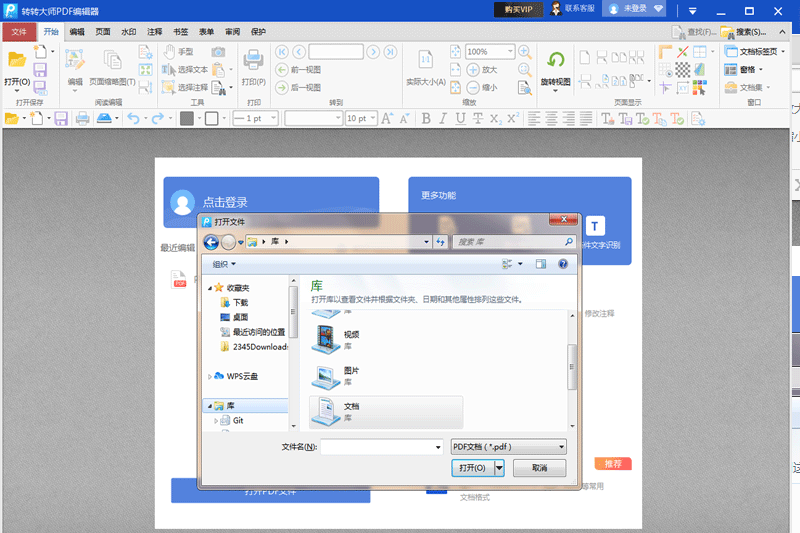This screenshot has width=800, height=533.
Task: Click the Next View arrow
Action: pos(282,87)
